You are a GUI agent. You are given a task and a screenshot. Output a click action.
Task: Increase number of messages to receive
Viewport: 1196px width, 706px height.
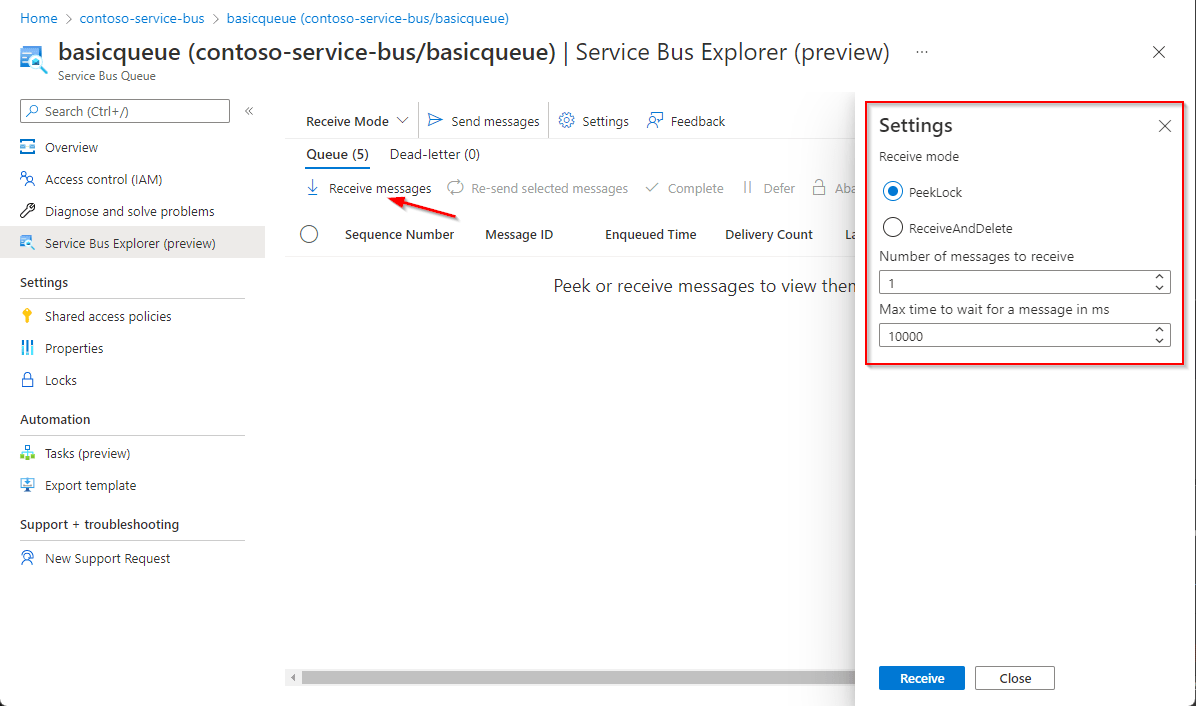(1159, 277)
